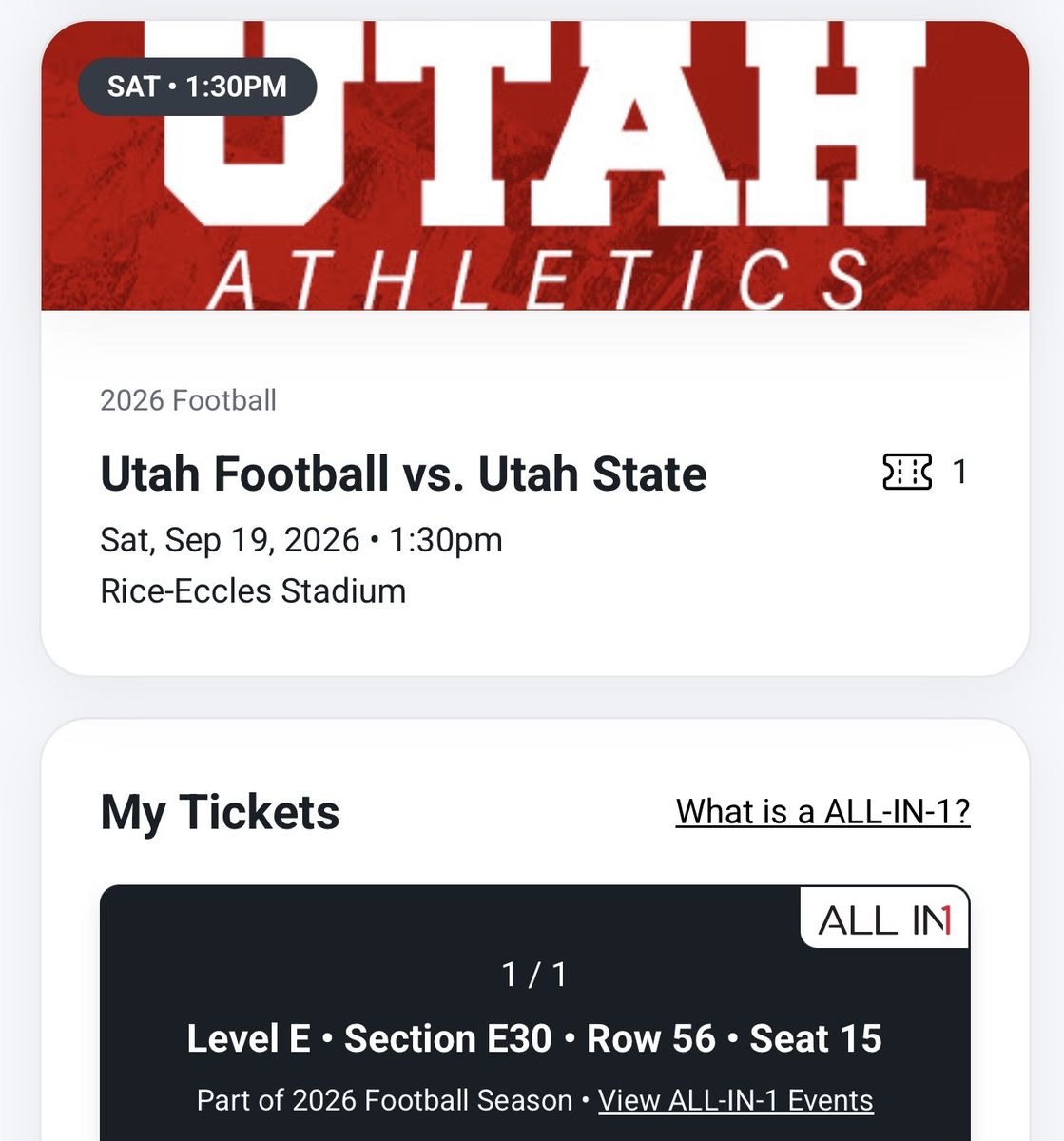
Task: Click the number 1 beside ticket icon
Action: 959,473
